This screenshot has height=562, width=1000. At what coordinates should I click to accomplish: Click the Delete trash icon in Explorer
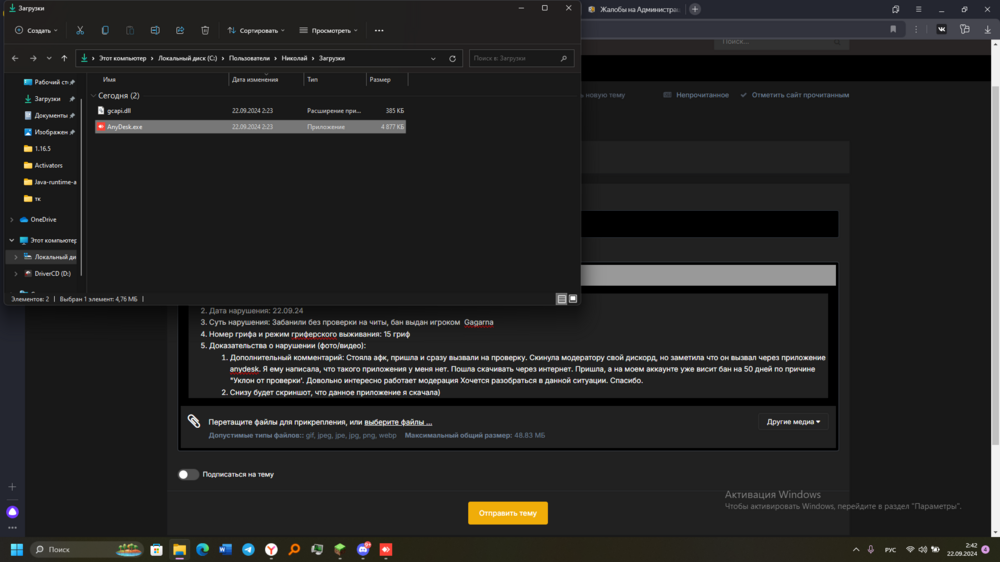(x=205, y=30)
